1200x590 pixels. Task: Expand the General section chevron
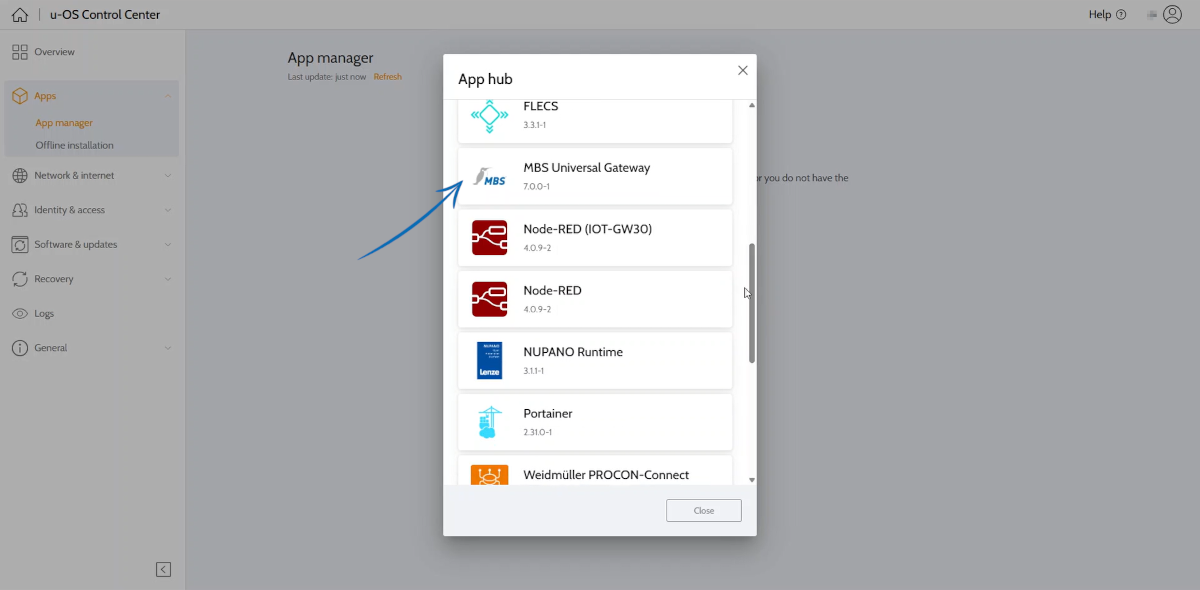[168, 348]
